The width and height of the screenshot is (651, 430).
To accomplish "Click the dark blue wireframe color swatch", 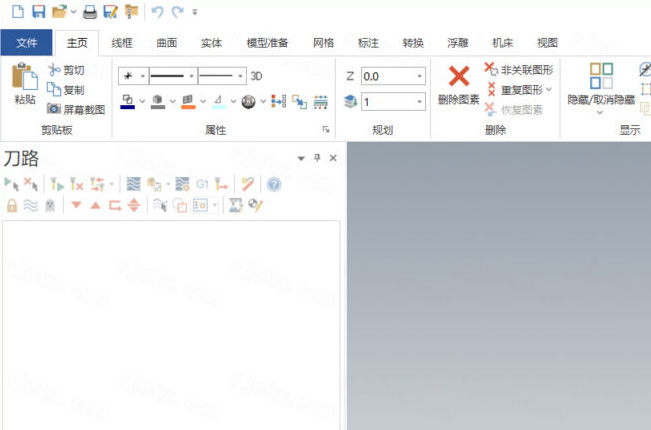I will tap(127, 102).
